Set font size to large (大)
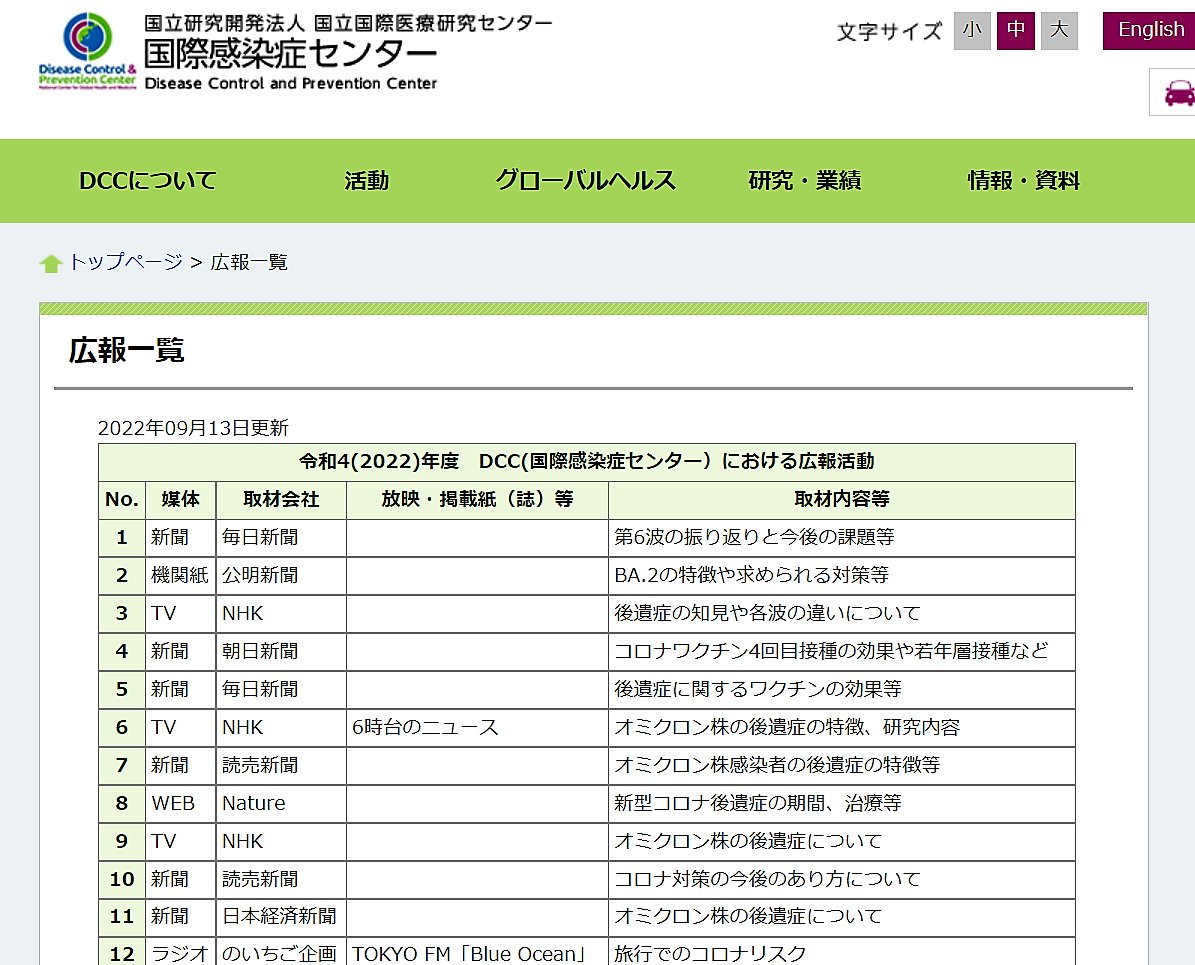 (x=1059, y=30)
